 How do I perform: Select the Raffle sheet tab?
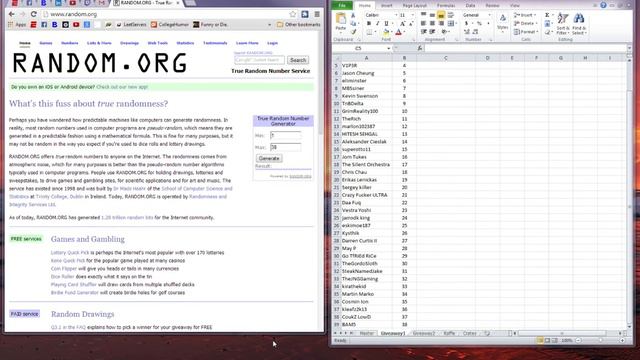pyautogui.click(x=449, y=333)
